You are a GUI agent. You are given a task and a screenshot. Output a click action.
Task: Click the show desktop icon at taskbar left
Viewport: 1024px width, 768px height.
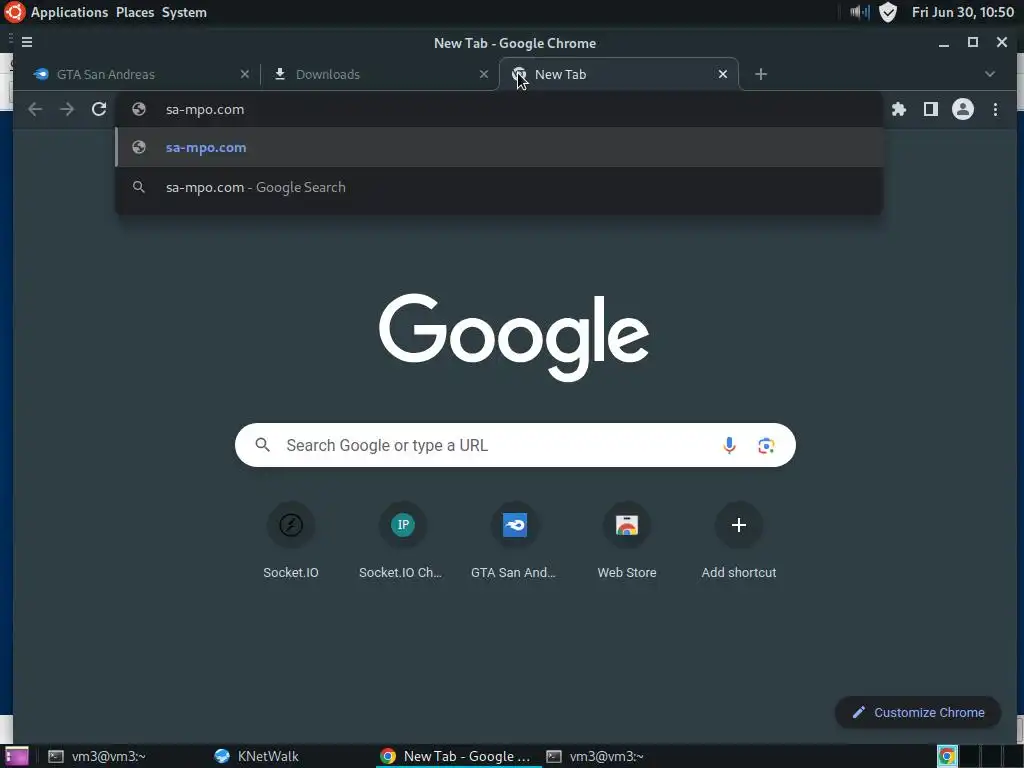(x=16, y=756)
